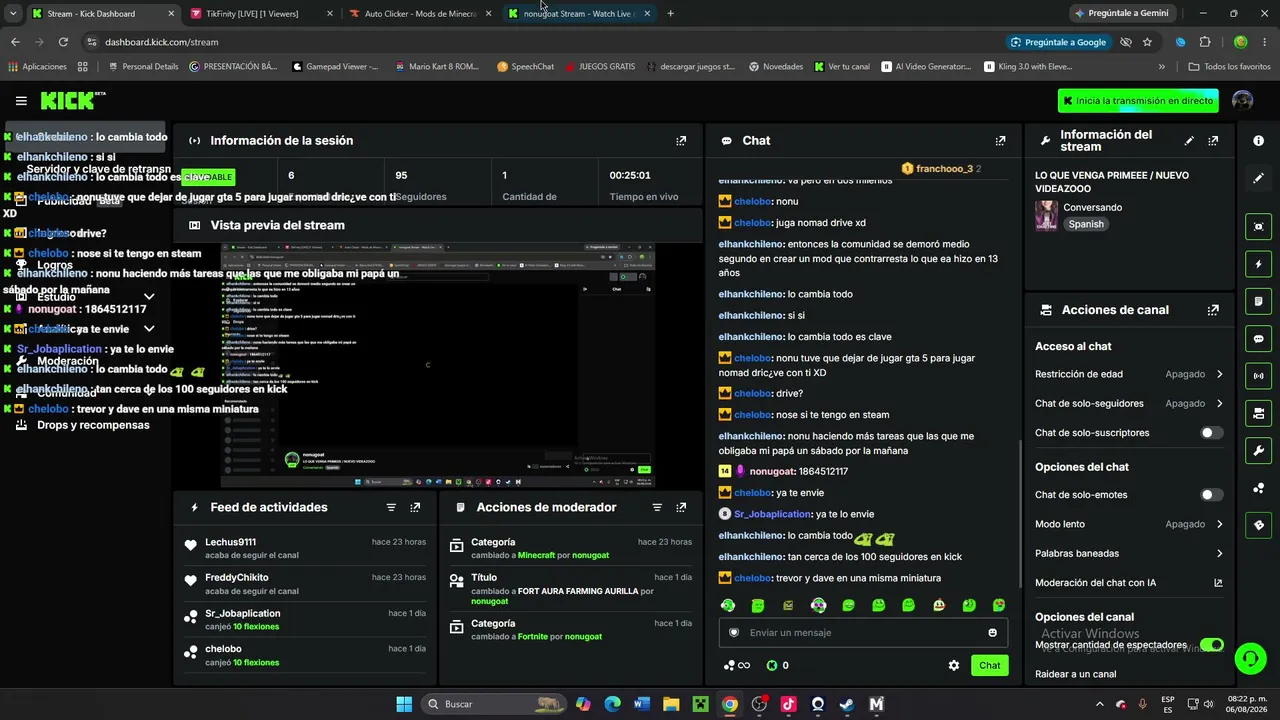Insert the last emote in the quick emote row
This screenshot has height=720, width=1280.
pos(999,605)
